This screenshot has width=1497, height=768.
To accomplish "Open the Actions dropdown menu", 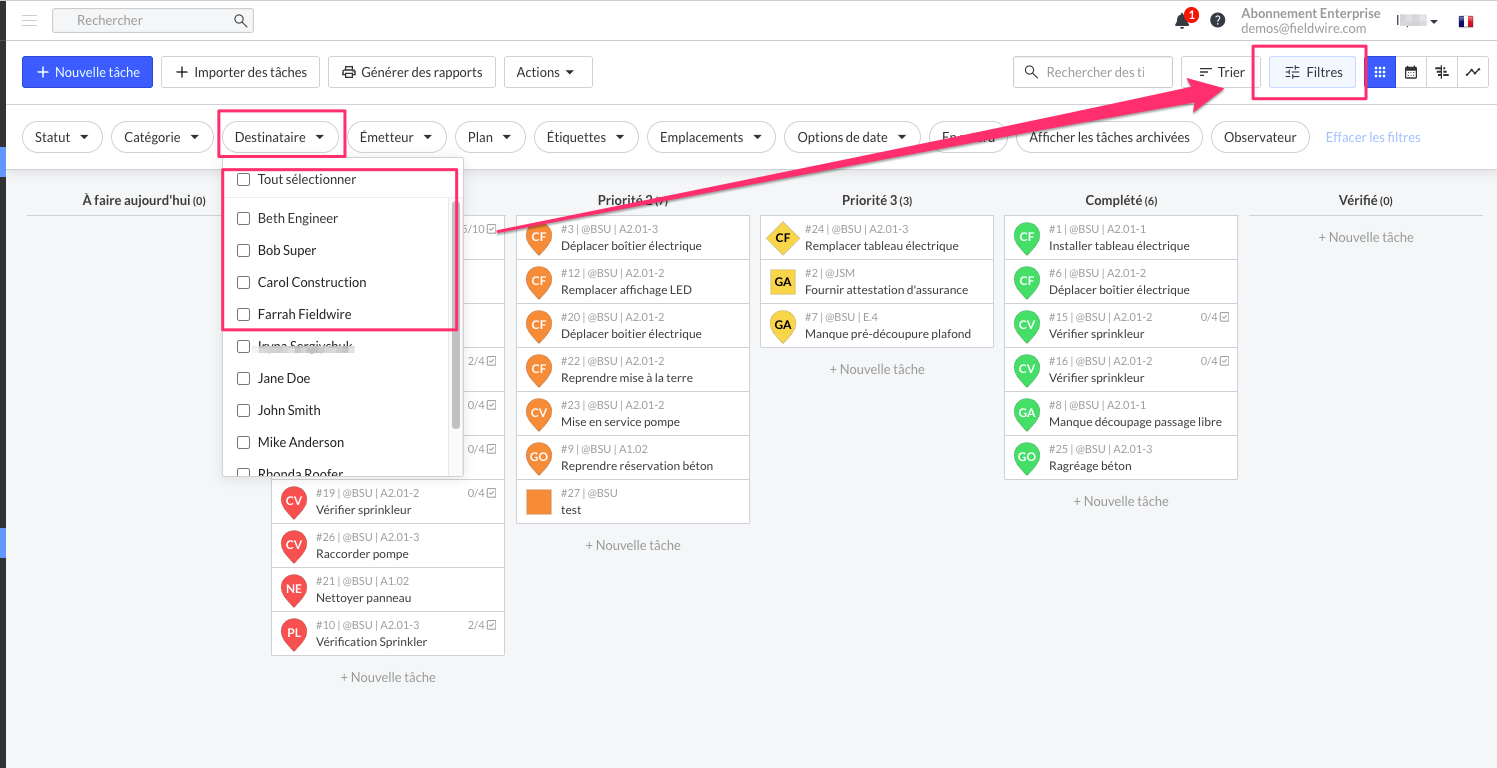I will [547, 72].
